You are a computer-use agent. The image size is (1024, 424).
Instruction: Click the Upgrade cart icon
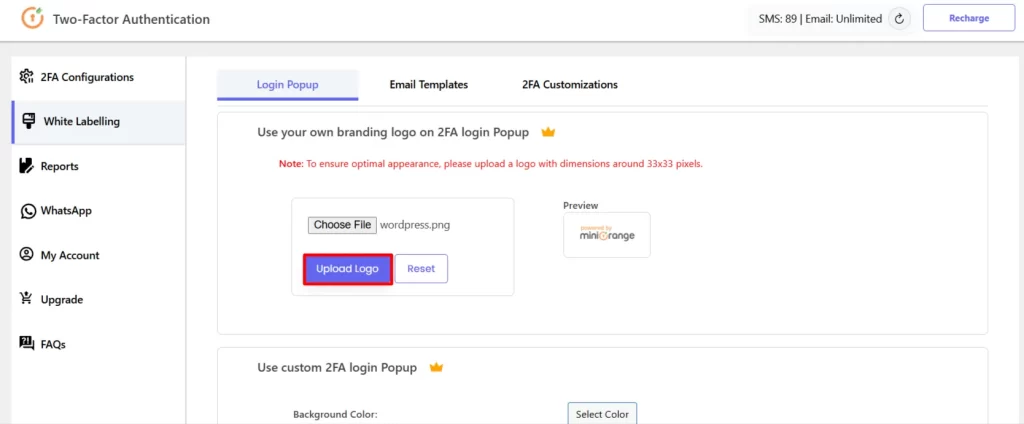point(27,299)
